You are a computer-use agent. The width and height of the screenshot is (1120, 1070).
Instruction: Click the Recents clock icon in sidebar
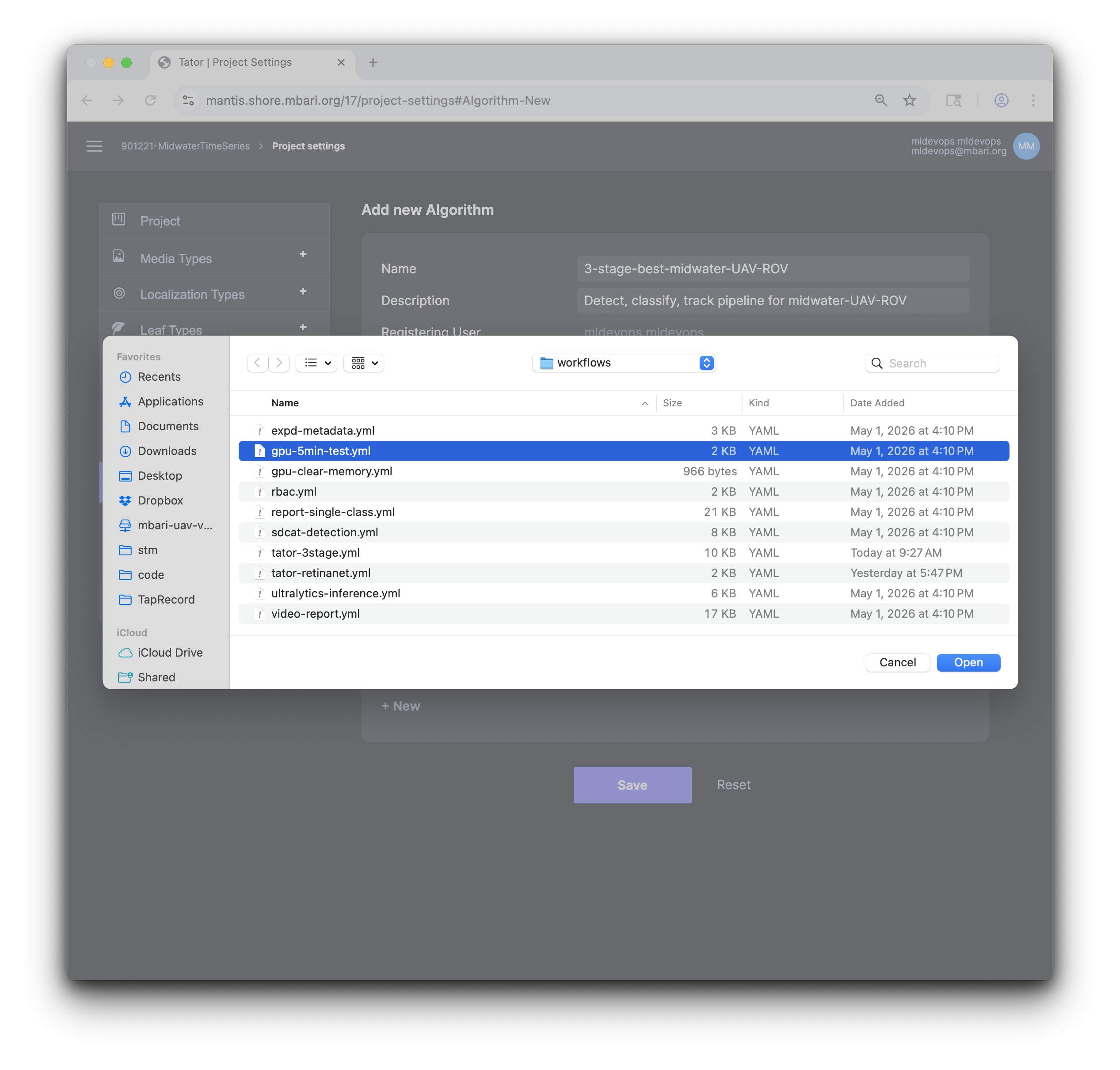[x=125, y=377]
